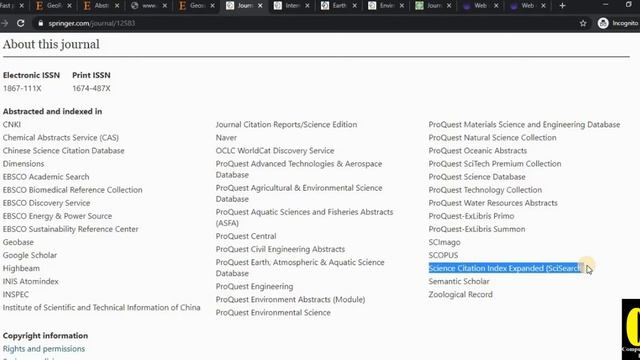Screen dimensions: 640x360
Task: Close the active Journ tab
Action: coord(260,6)
